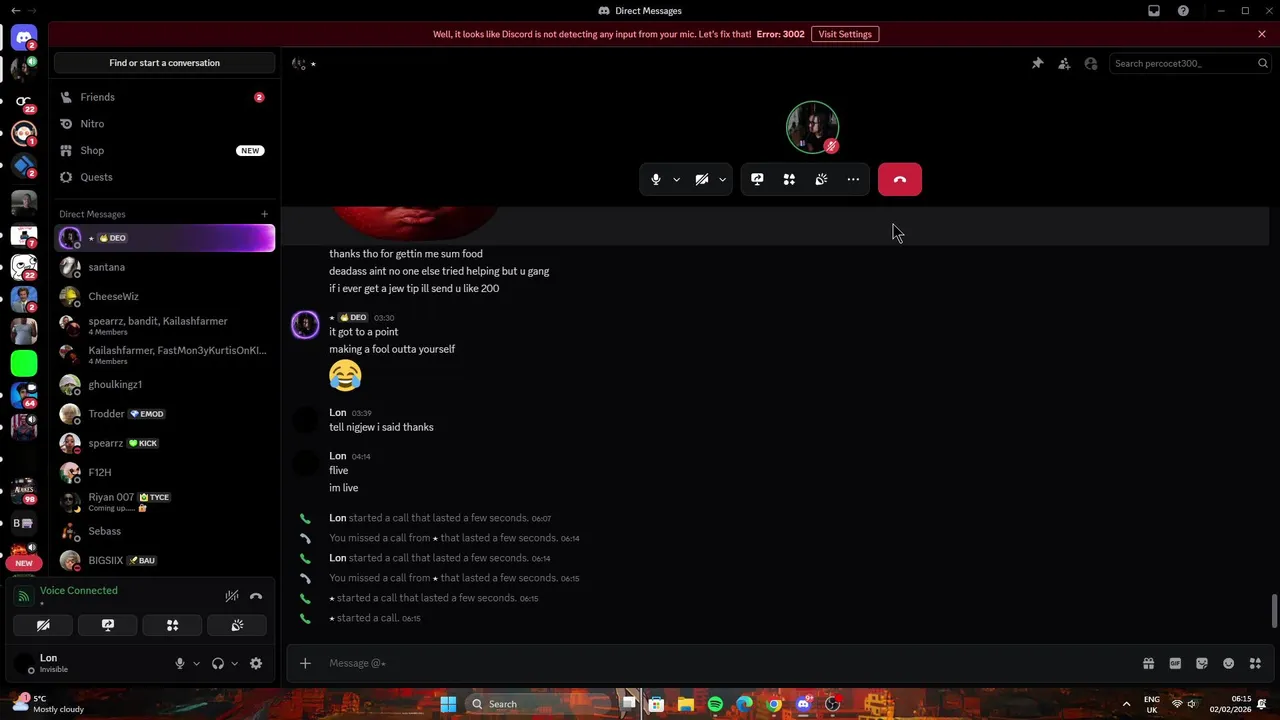Open DM with Sebass

coord(164,531)
